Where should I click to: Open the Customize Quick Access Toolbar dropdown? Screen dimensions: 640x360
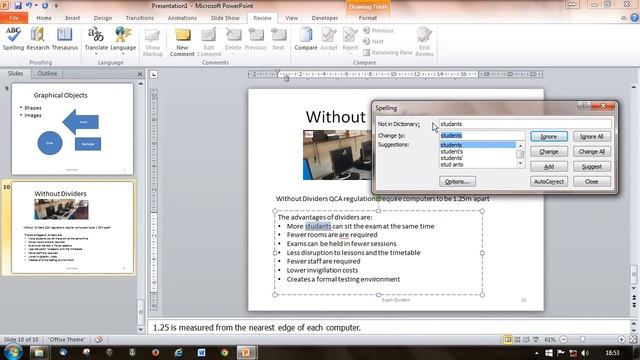coord(56,6)
